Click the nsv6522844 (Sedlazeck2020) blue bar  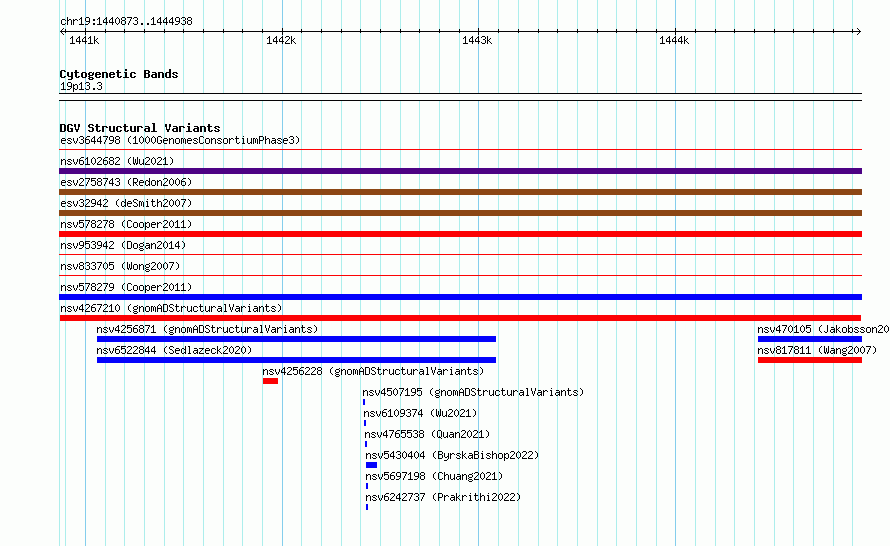(x=296, y=360)
